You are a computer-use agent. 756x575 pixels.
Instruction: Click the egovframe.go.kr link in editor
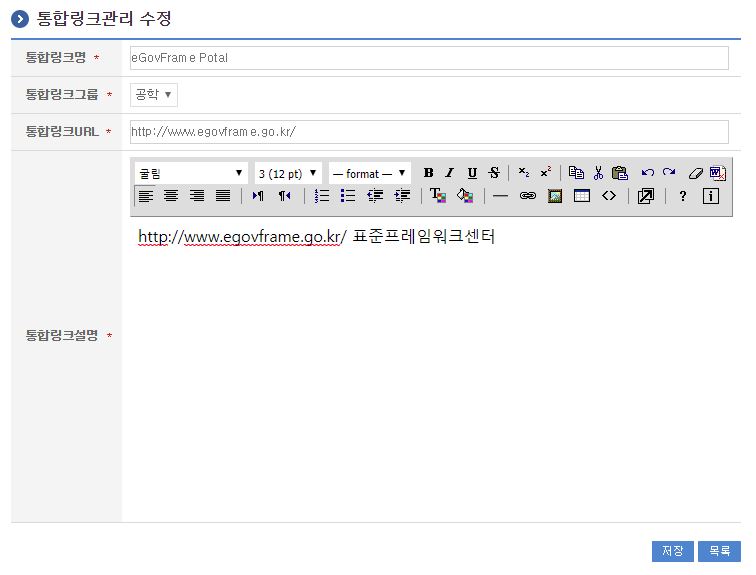tap(240, 237)
